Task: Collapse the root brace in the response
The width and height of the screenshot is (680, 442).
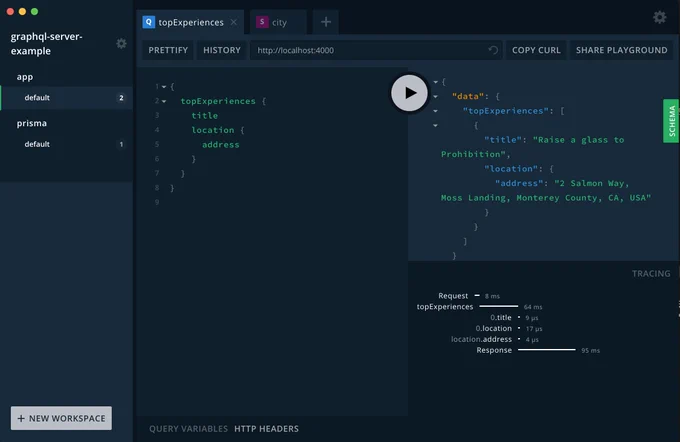Action: [435, 82]
